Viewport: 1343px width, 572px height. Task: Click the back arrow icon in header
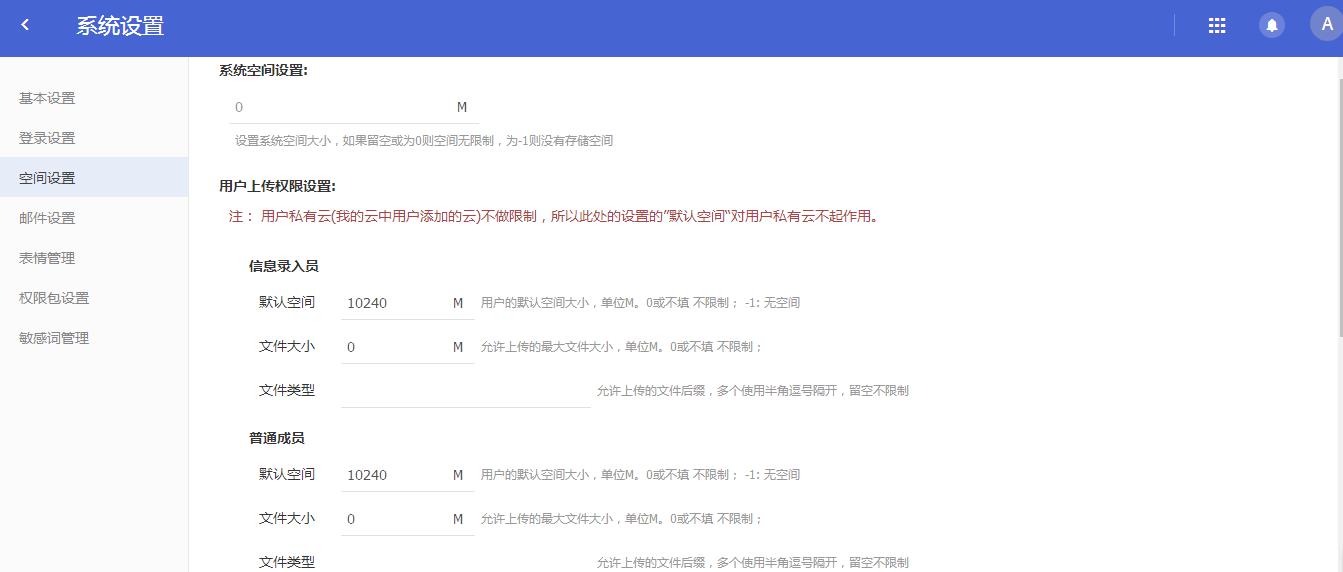tap(25, 26)
